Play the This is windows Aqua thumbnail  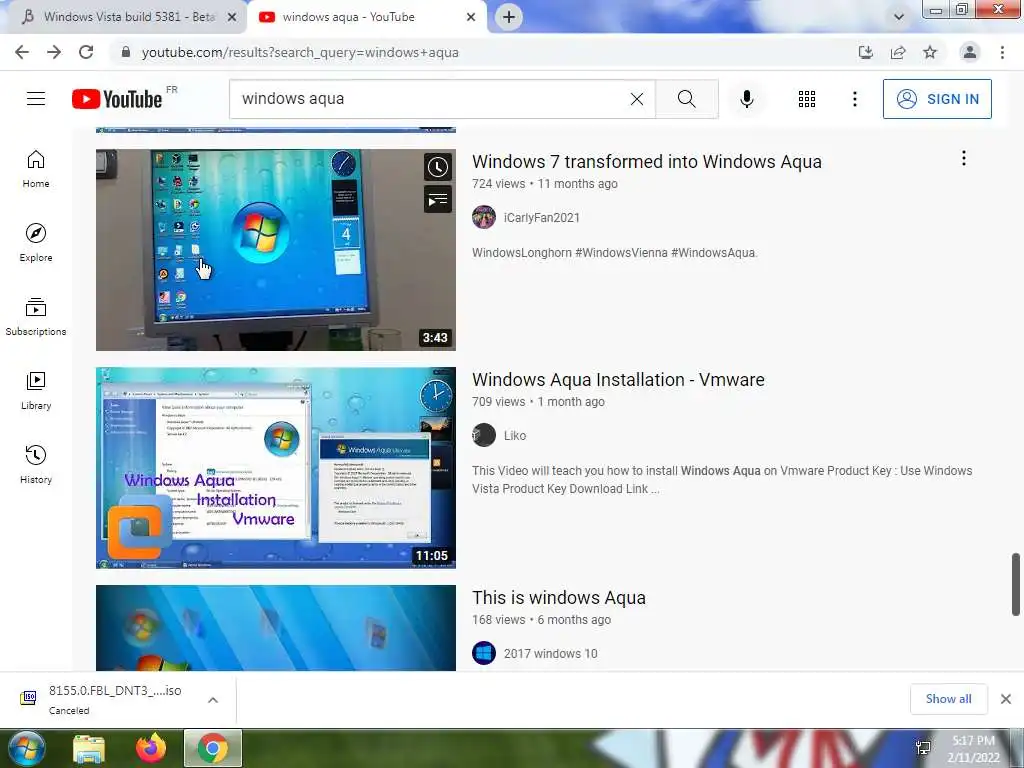(x=276, y=628)
